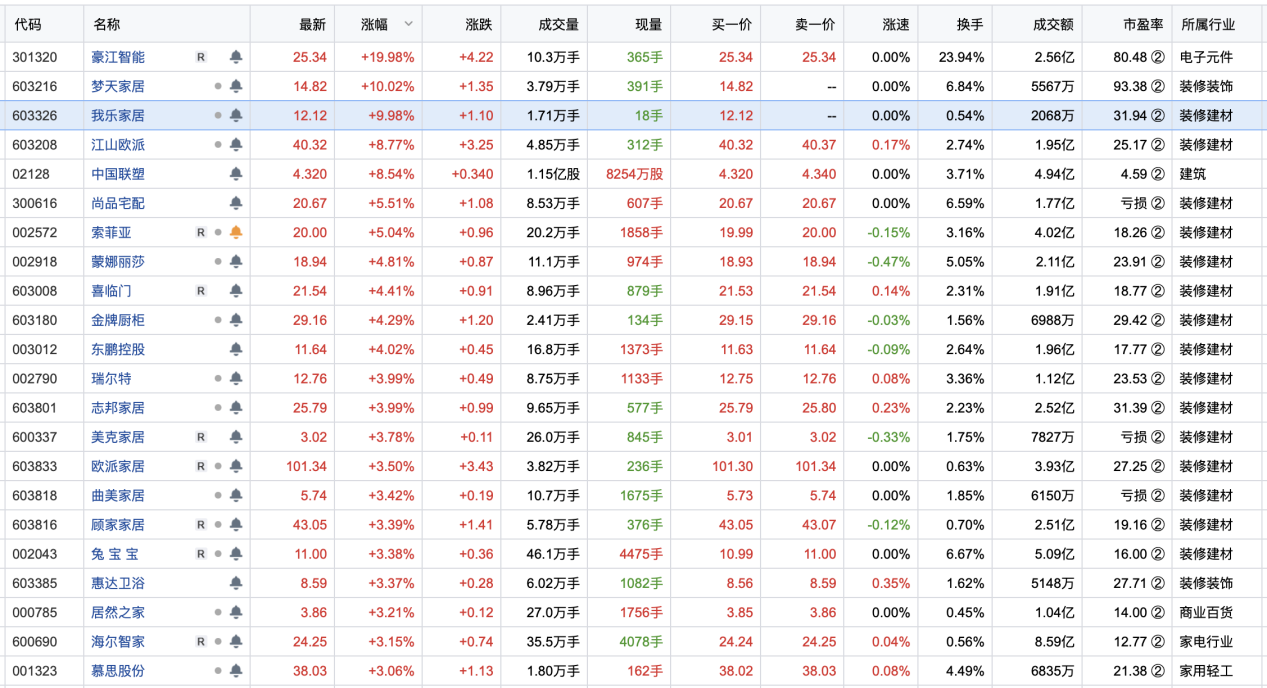Click the bell icon in the 瑞尔特 row
The image size is (1267, 688).
click(236, 378)
